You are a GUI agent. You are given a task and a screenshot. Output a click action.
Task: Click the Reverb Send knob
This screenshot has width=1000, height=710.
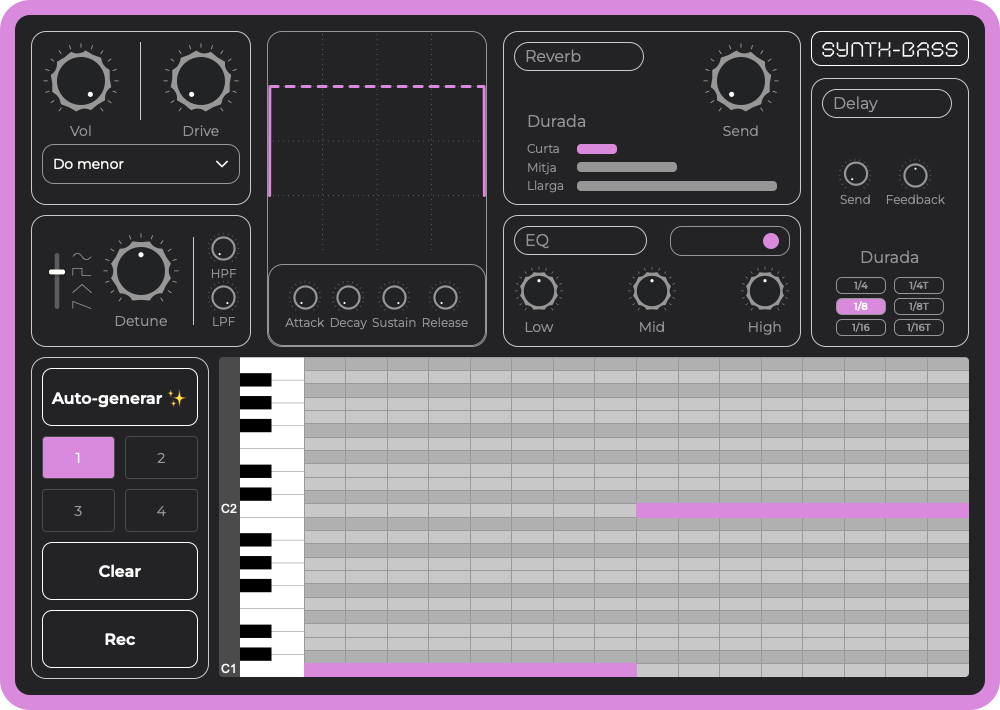point(740,81)
